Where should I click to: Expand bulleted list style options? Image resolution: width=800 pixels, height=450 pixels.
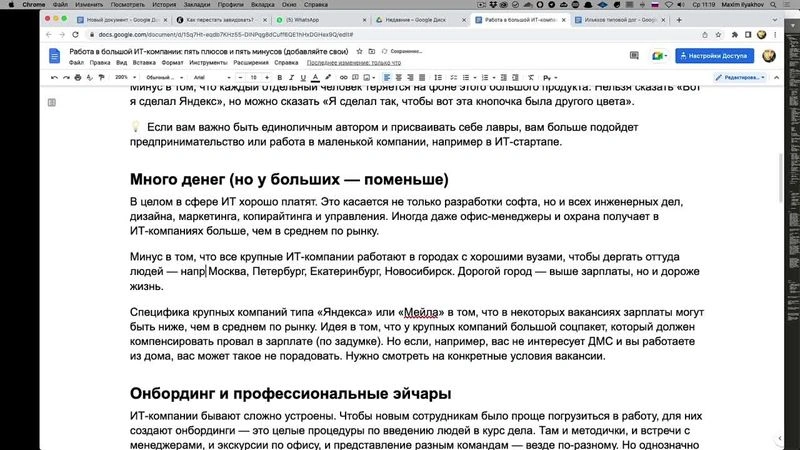click(474, 78)
